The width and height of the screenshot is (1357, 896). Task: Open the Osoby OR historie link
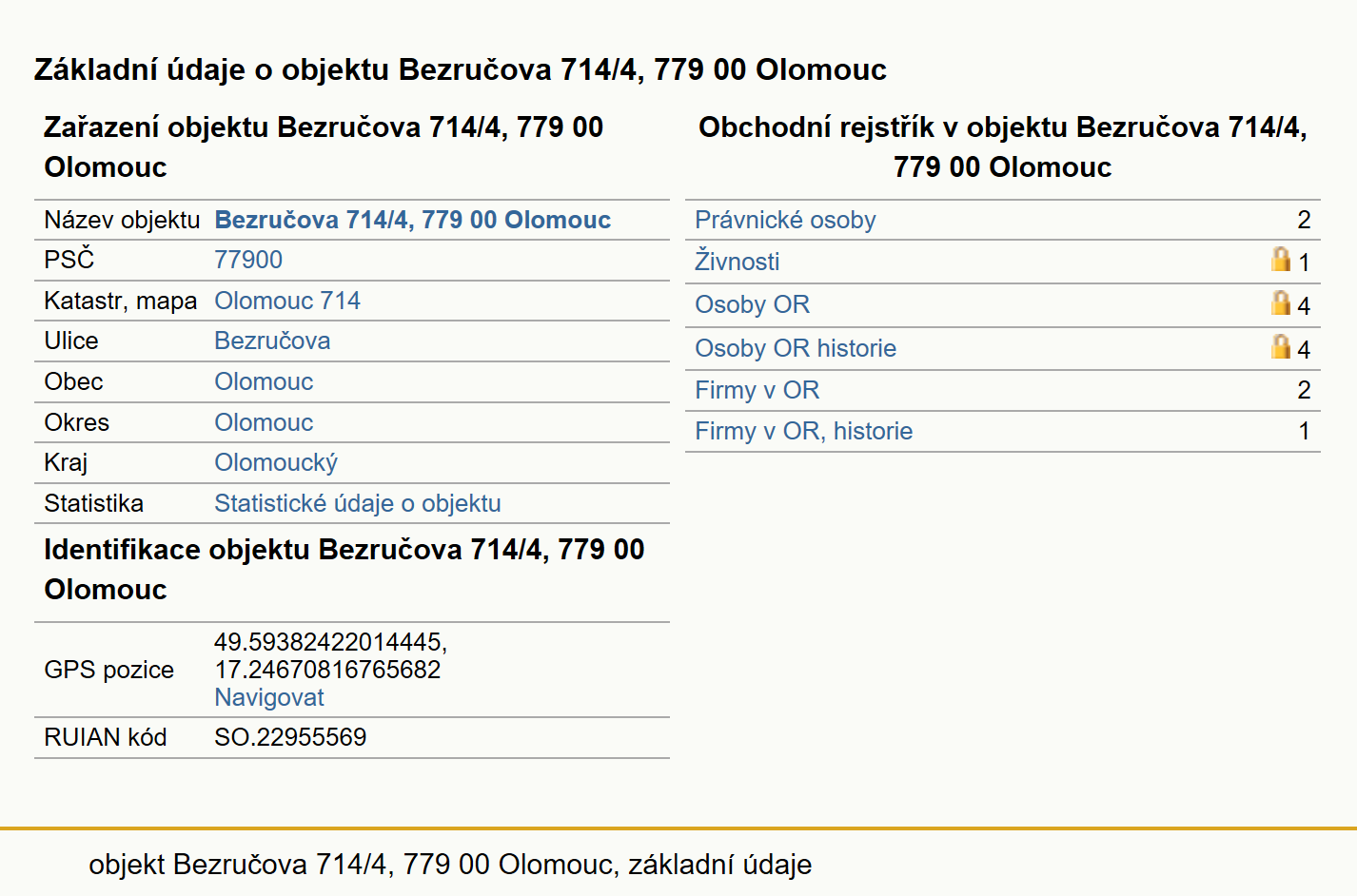796,348
